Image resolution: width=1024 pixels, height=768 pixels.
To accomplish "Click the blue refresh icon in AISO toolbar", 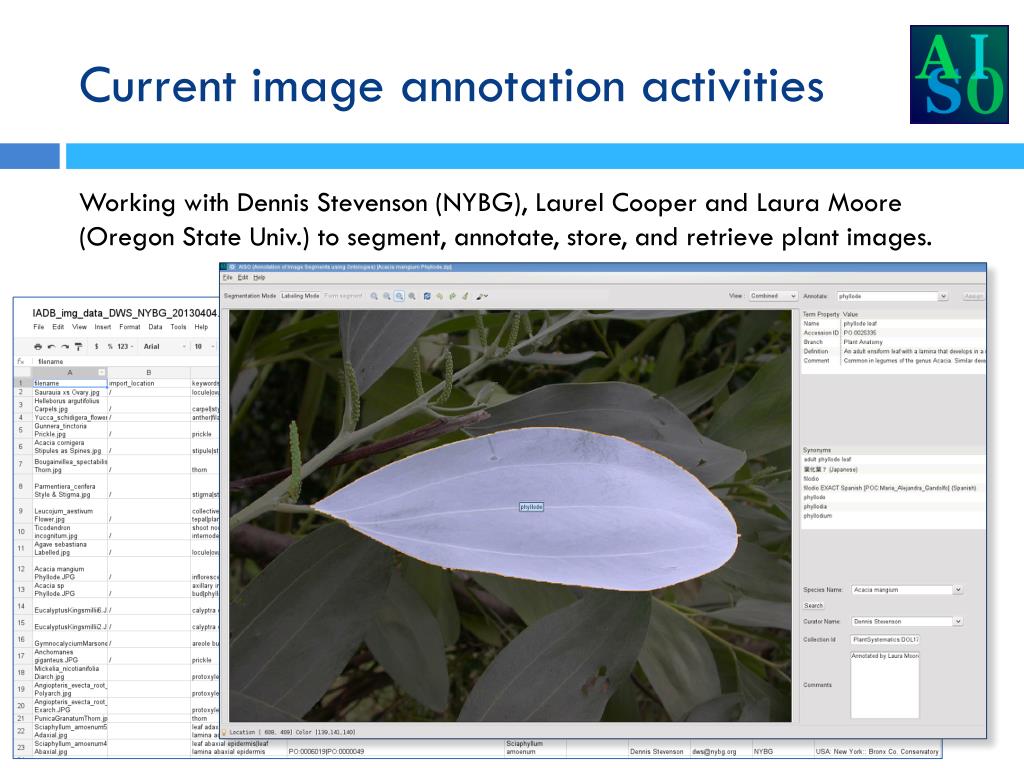I will click(427, 296).
